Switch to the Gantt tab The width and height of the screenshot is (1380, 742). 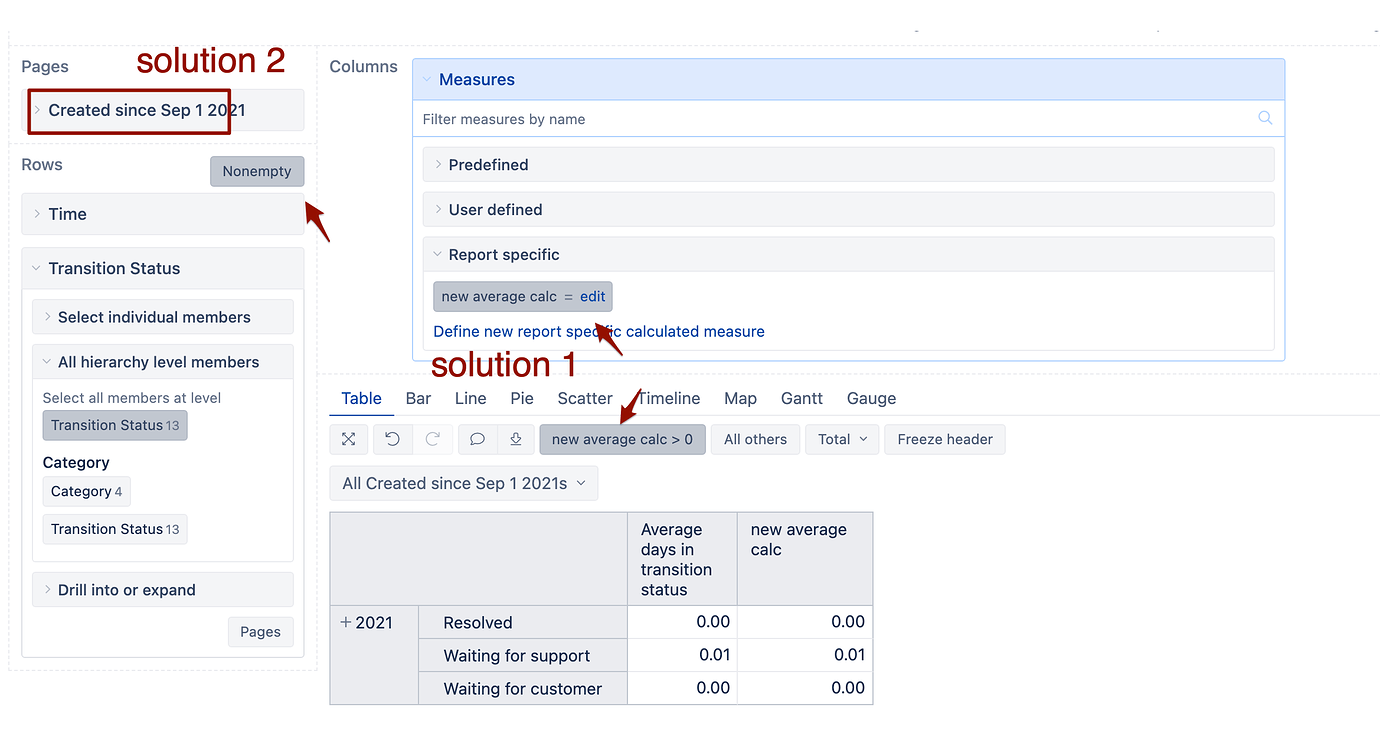point(801,398)
